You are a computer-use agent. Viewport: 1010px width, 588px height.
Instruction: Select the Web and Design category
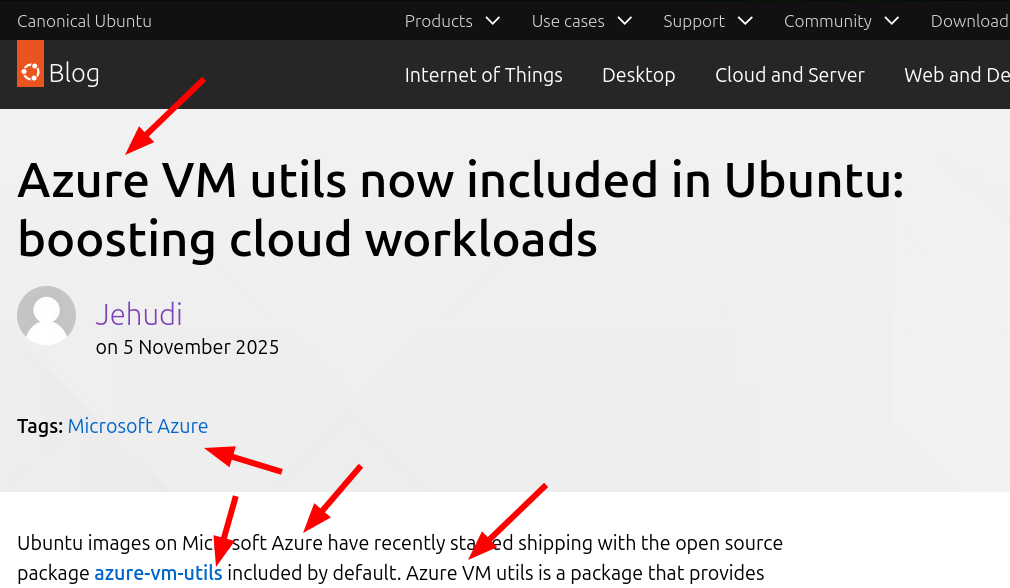956,75
